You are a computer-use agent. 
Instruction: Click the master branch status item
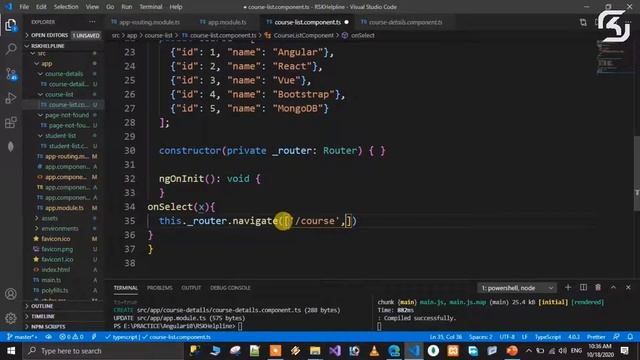click(x=22, y=337)
